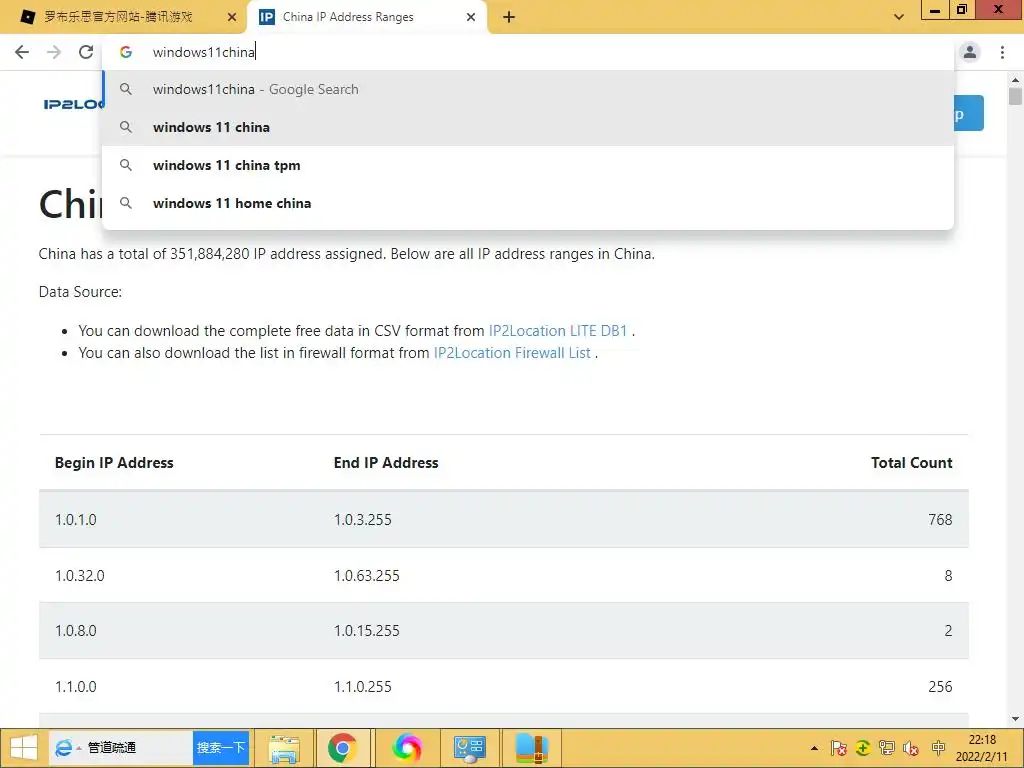Screen dimensions: 1024x768
Task: Click the network tray icon
Action: tap(887, 748)
